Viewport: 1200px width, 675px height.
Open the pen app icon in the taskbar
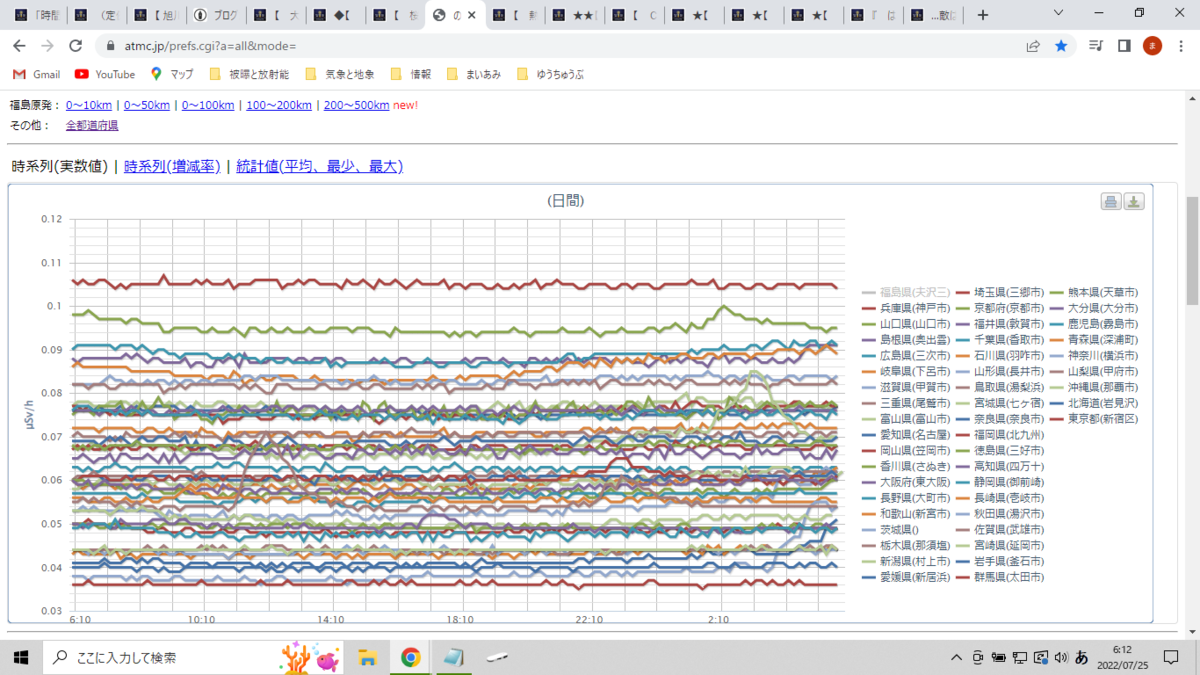pos(497,657)
